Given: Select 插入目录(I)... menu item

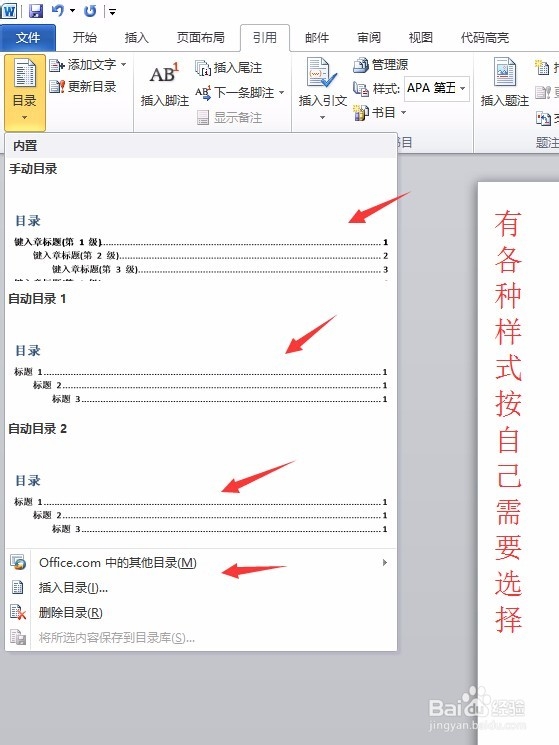Looking at the screenshot, I should (200, 588).
